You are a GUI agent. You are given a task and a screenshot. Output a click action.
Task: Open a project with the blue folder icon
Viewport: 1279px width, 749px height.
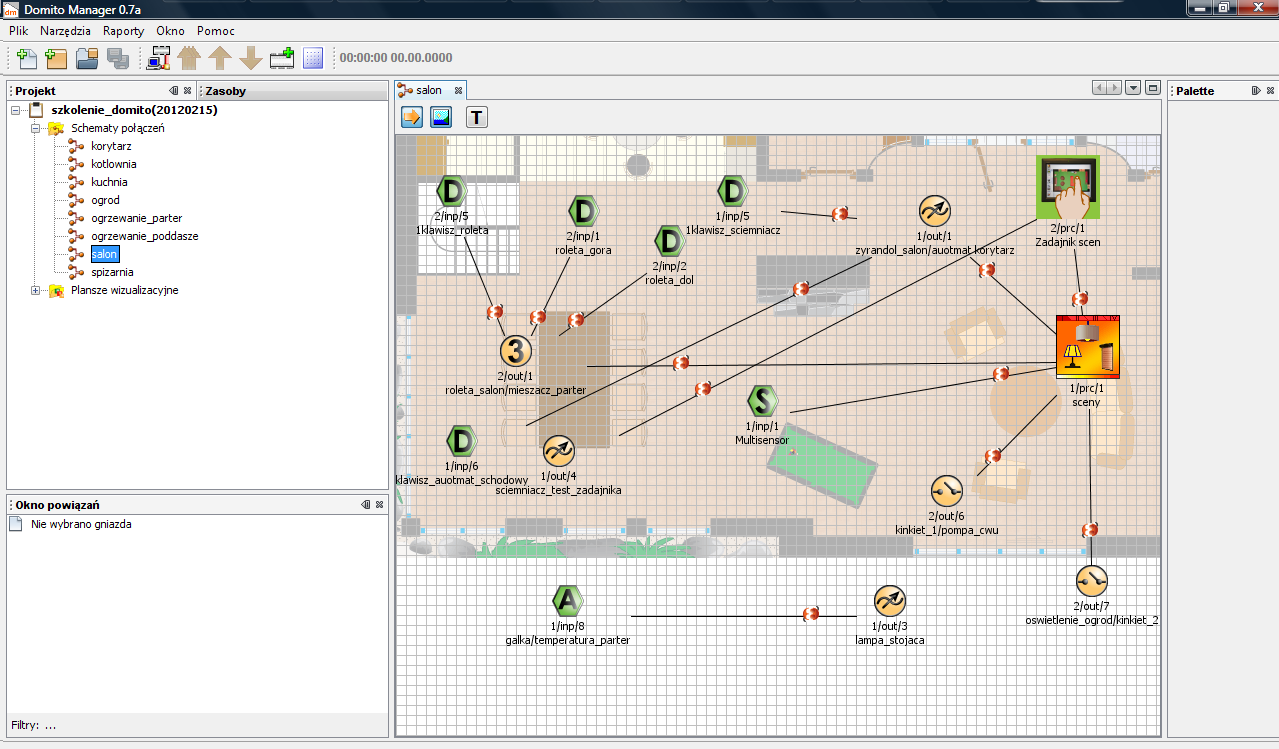click(x=87, y=58)
